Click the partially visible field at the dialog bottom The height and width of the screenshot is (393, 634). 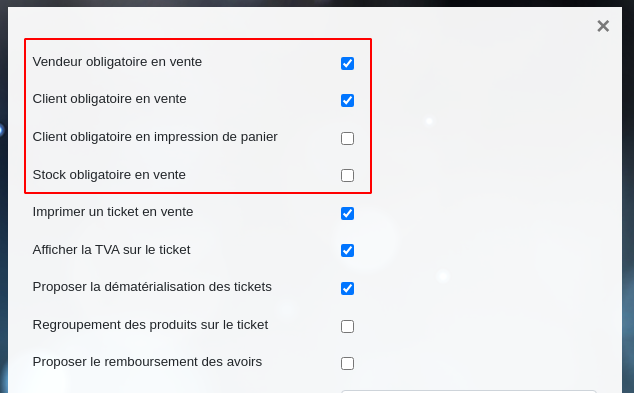469,391
